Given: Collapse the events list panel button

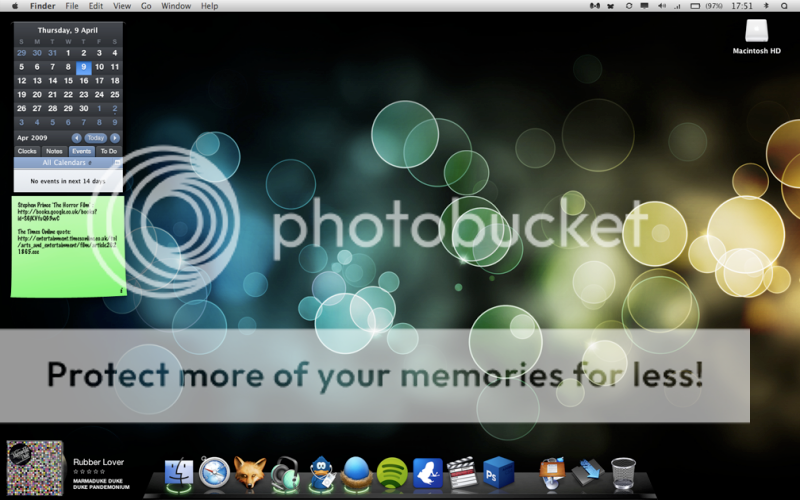Looking at the screenshot, I should click(x=117, y=163).
